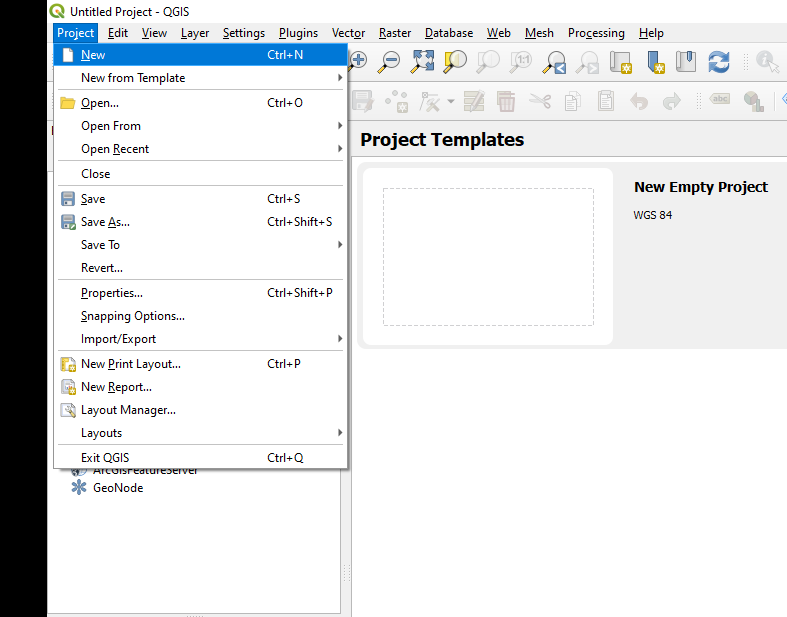The width and height of the screenshot is (787, 617).
Task: Click Zoom Last icon
Action: (554, 62)
